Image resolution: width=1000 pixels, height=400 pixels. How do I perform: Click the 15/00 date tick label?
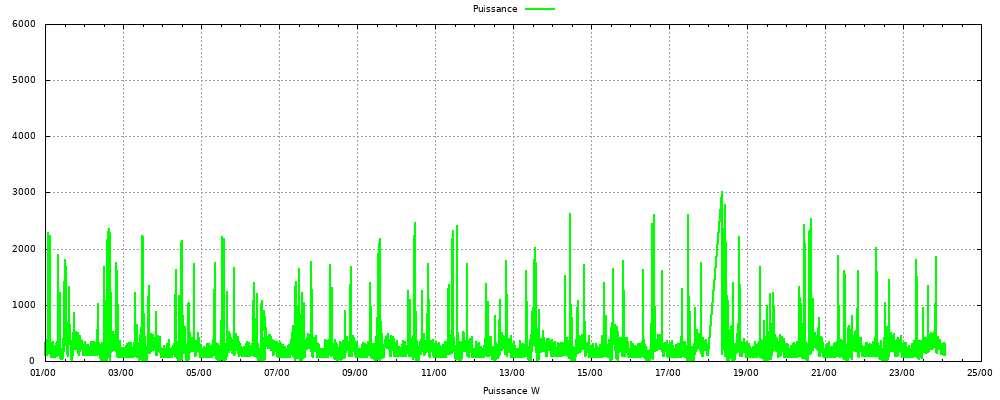coord(589,373)
